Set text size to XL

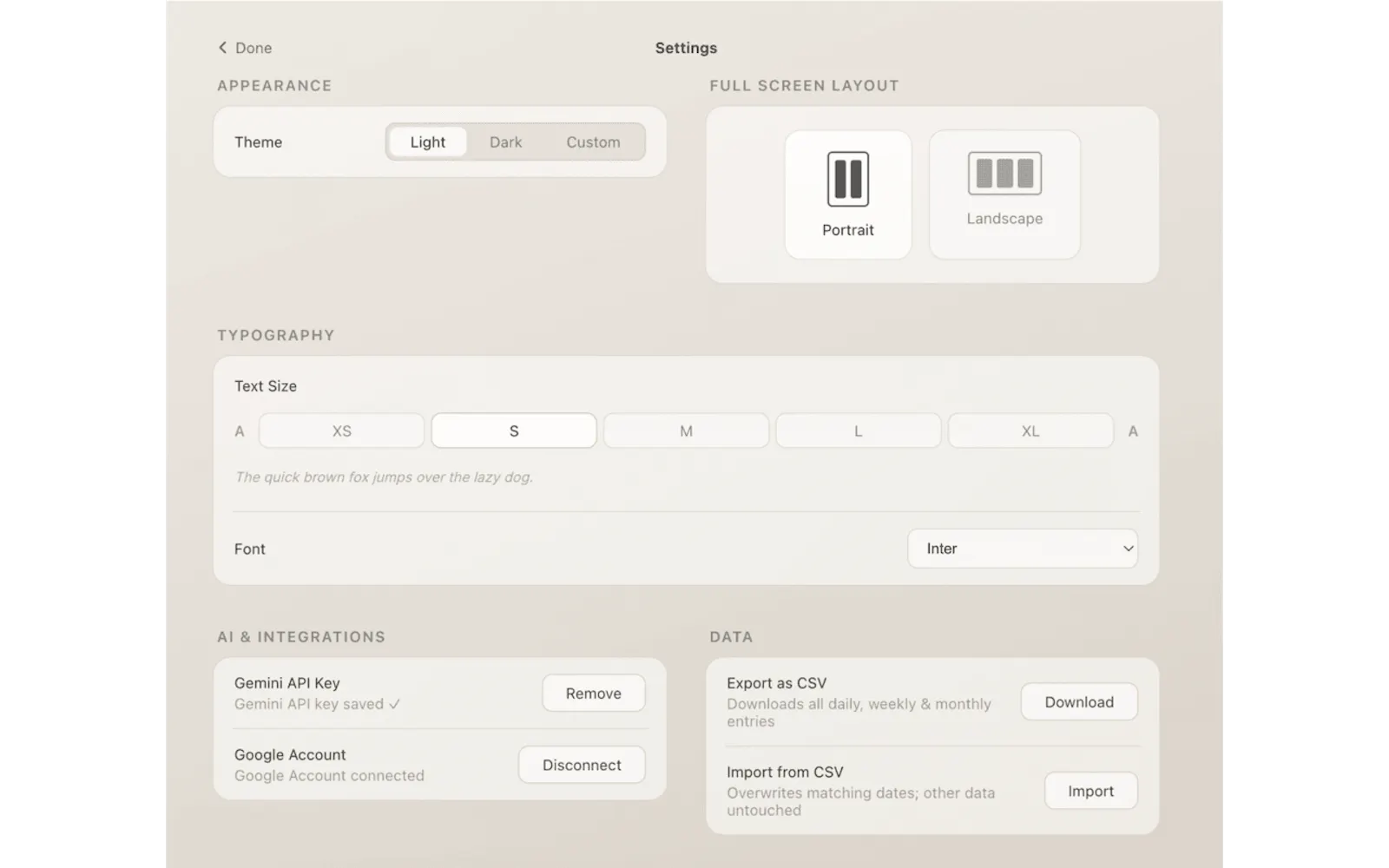(1030, 431)
